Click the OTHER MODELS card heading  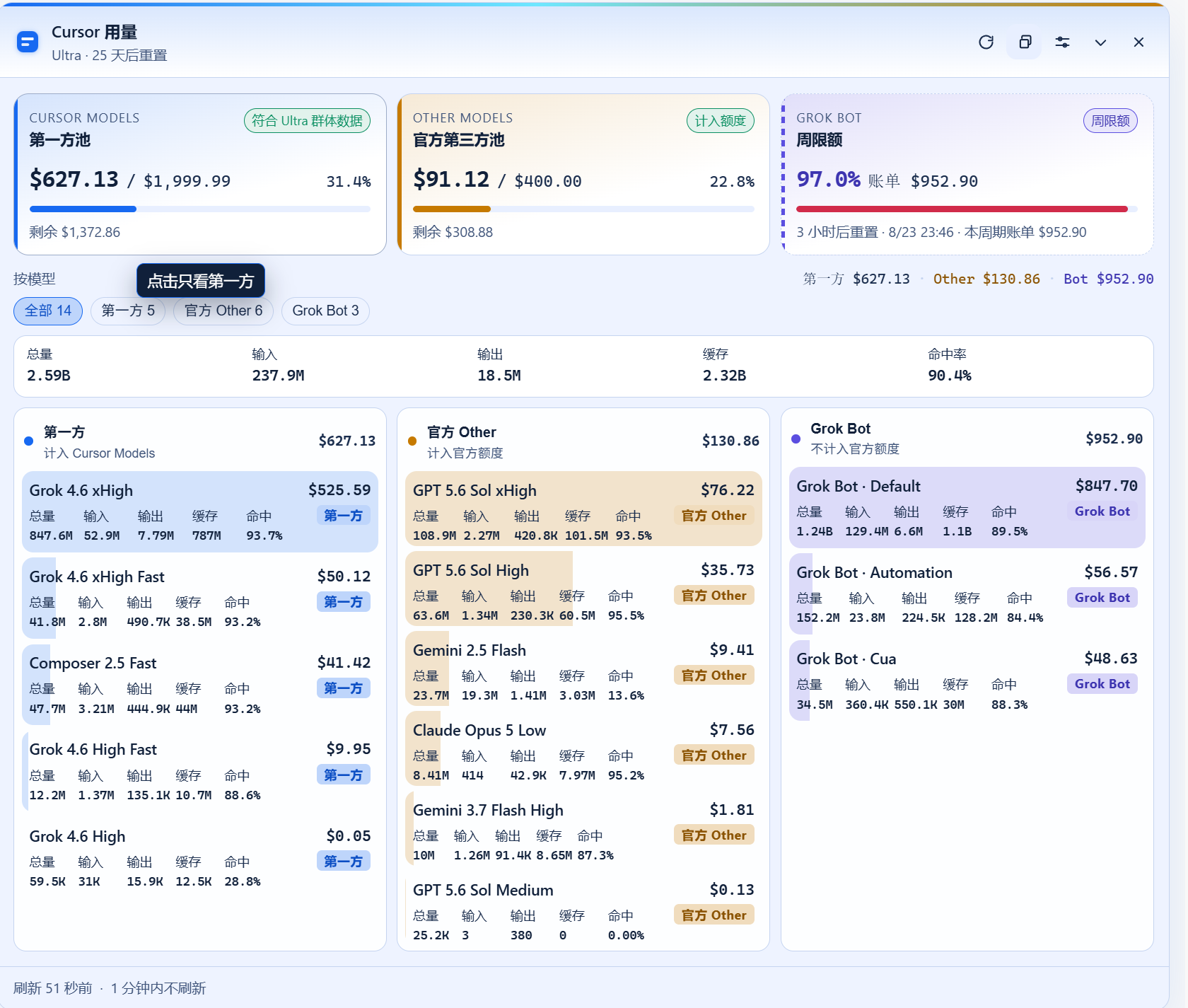click(462, 118)
